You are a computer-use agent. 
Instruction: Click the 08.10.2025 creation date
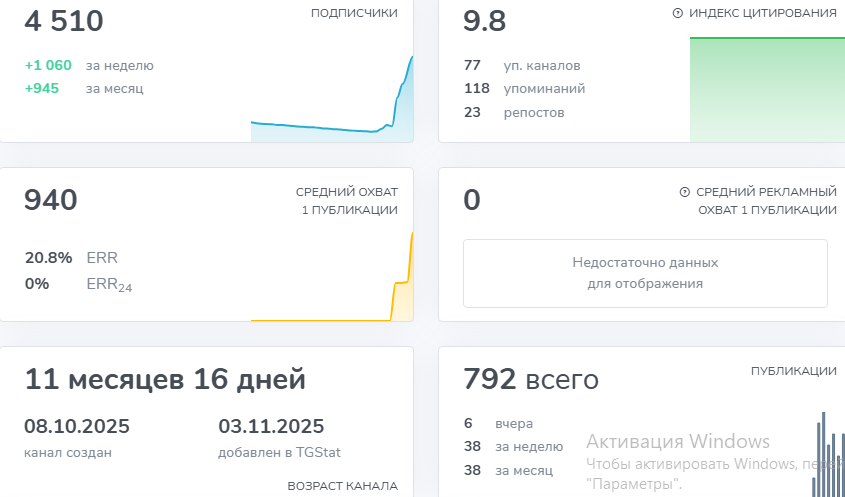(77, 426)
